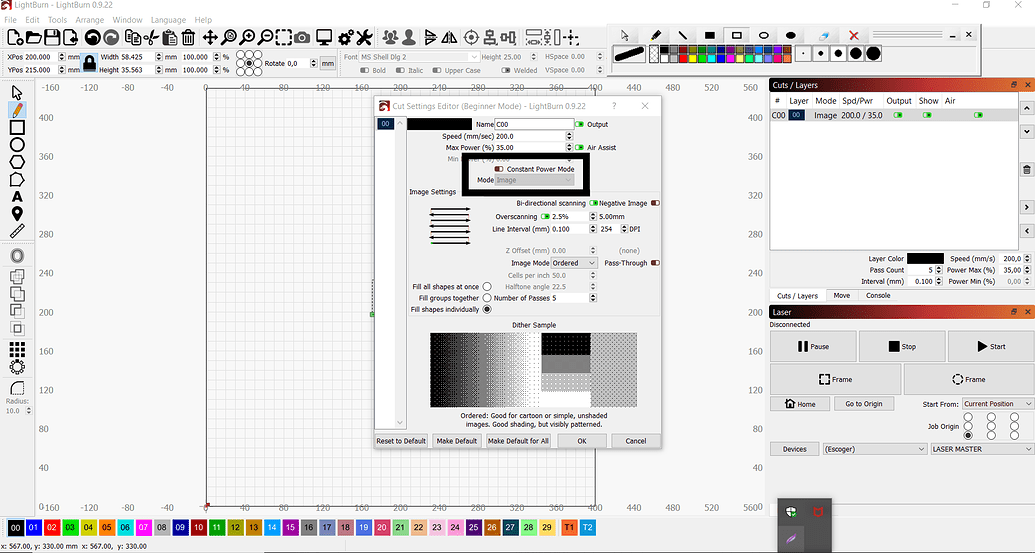1035x553 pixels.
Task: Open Settings gears icon
Action: pyautogui.click(x=345, y=38)
